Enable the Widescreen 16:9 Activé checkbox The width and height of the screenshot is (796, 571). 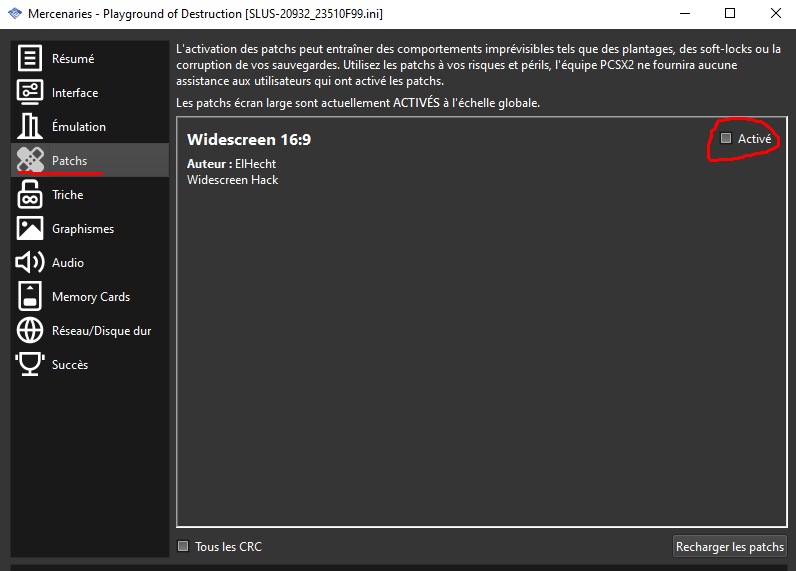[x=726, y=138]
